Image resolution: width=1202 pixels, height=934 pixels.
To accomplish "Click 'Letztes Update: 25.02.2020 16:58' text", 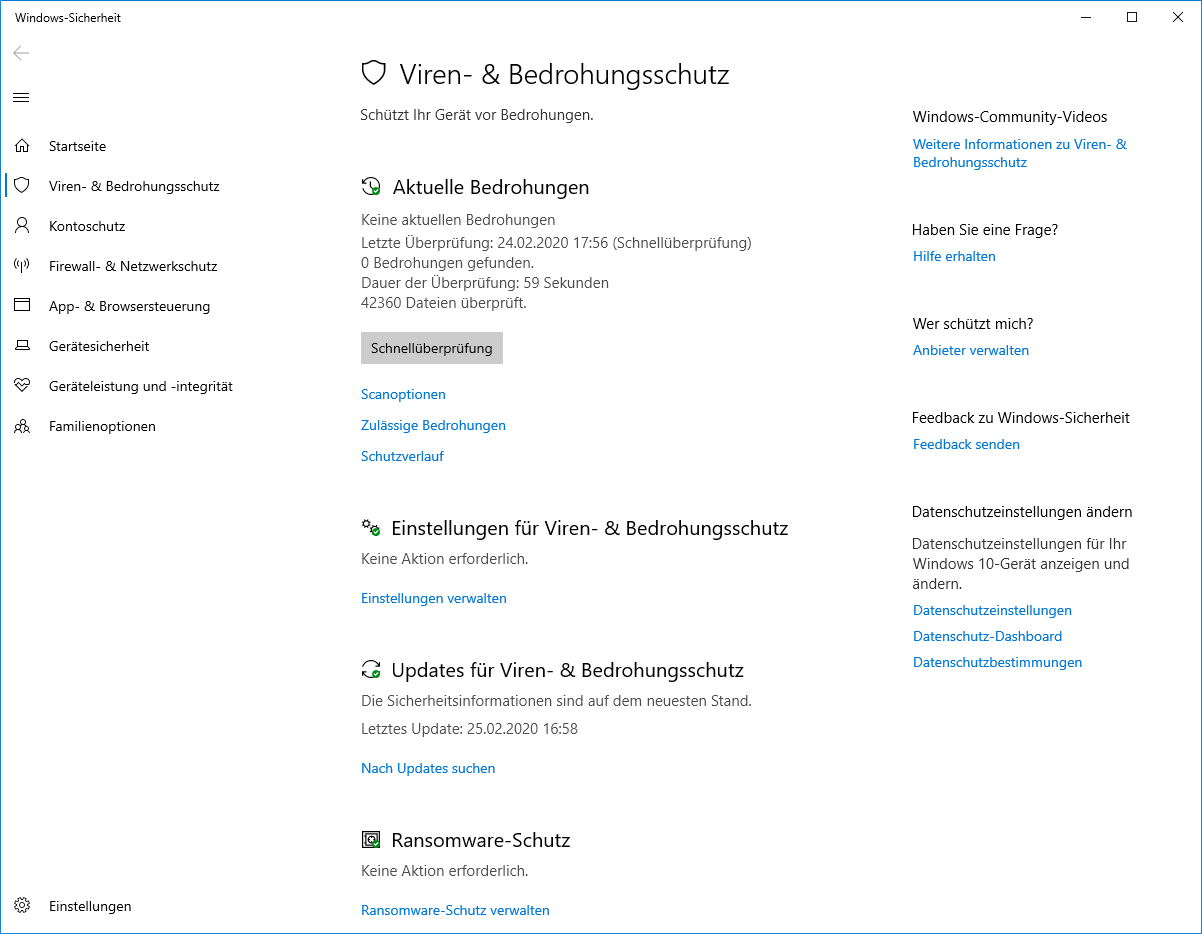I will coord(469,728).
